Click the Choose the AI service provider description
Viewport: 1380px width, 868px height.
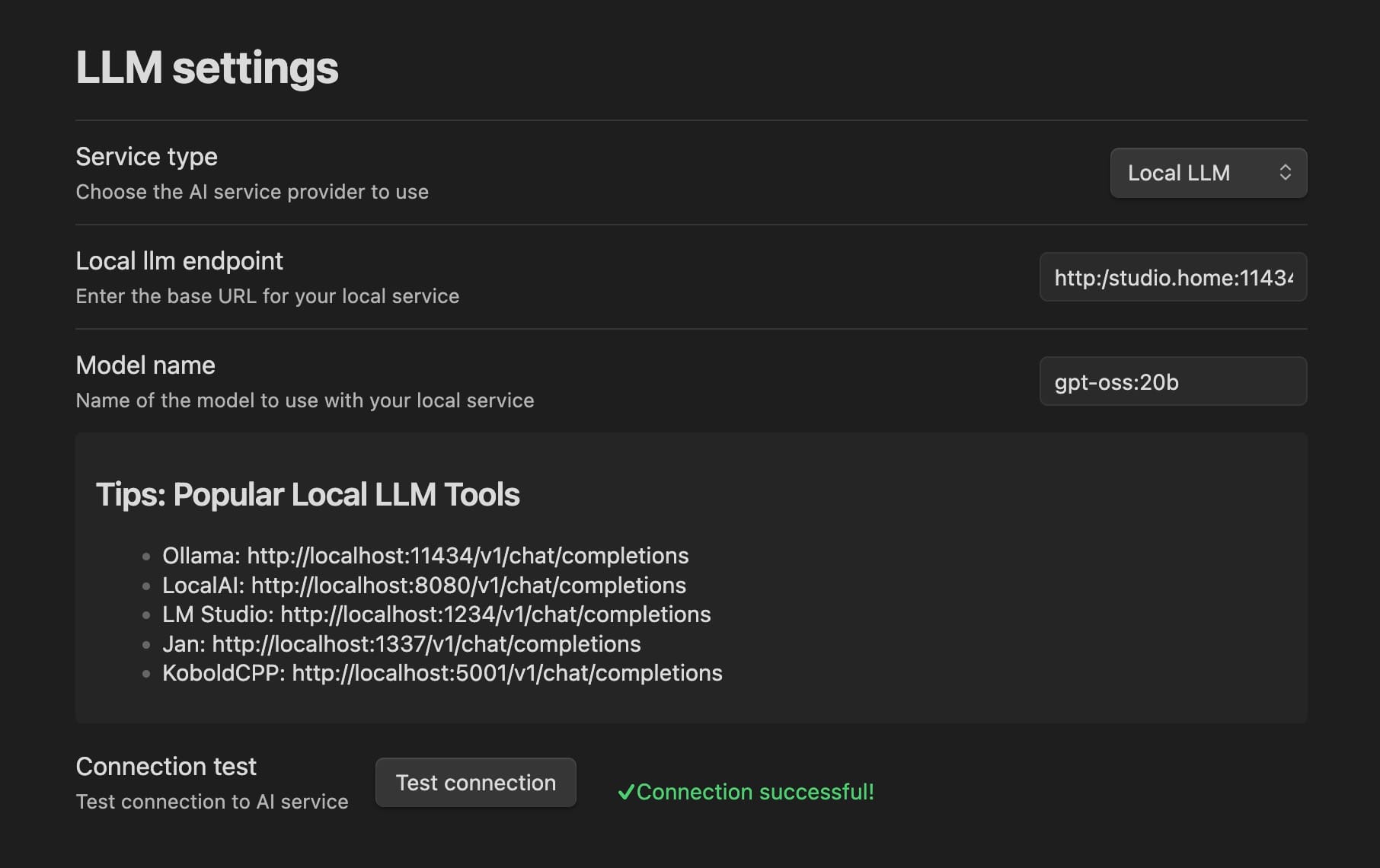pos(252,192)
